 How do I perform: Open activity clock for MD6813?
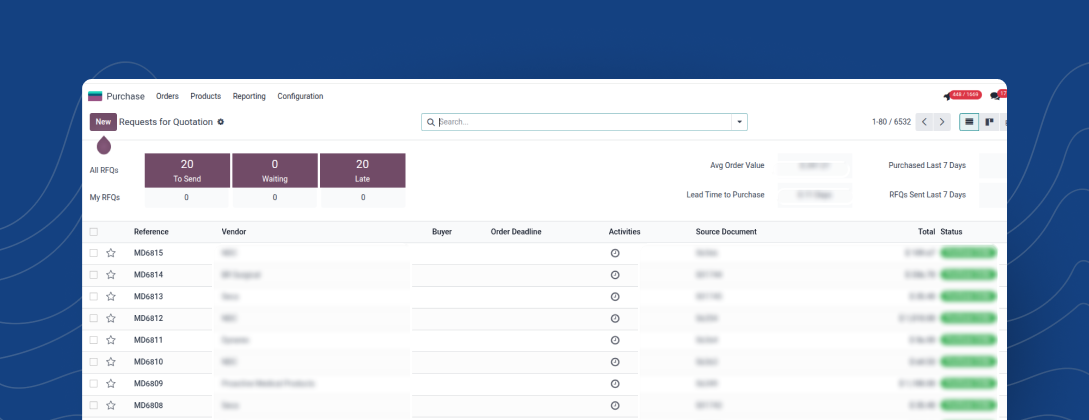614,297
